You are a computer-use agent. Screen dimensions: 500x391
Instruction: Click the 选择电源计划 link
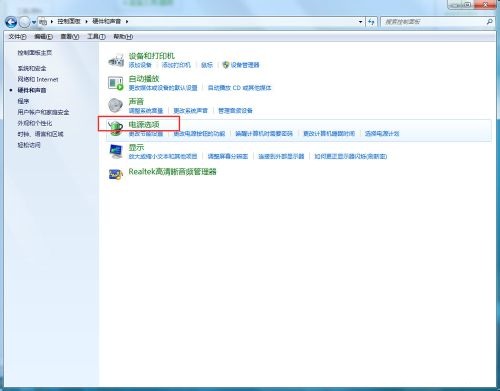tap(382, 134)
